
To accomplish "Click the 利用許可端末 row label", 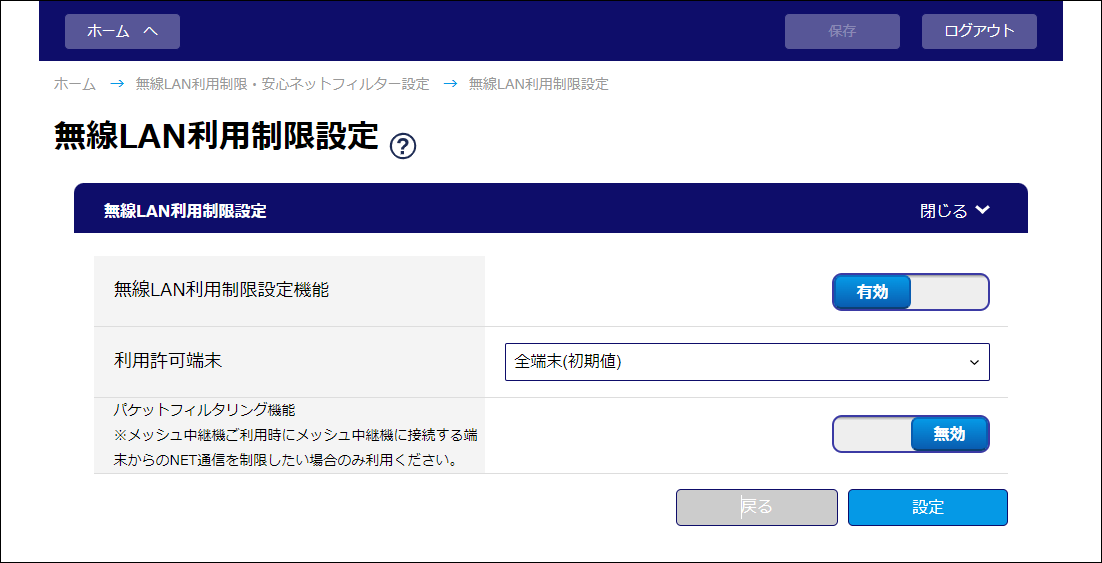I will [165, 362].
